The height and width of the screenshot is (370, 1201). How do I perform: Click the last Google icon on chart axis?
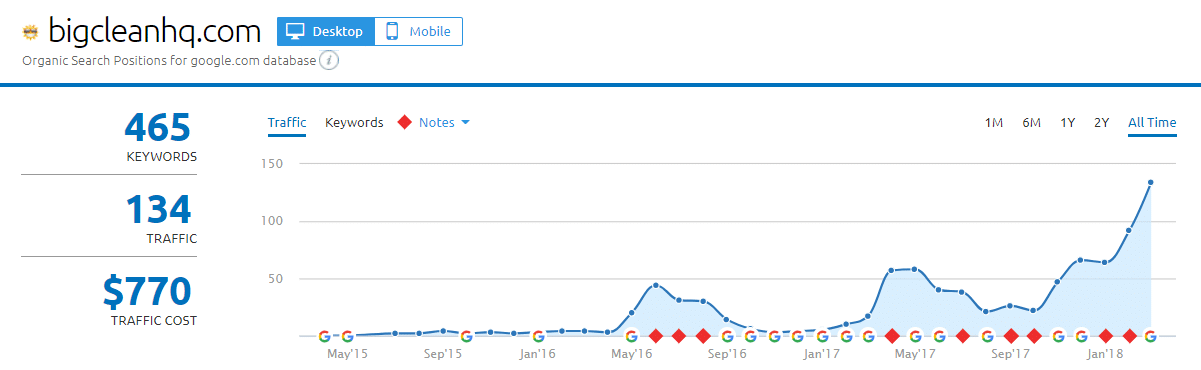[1151, 336]
